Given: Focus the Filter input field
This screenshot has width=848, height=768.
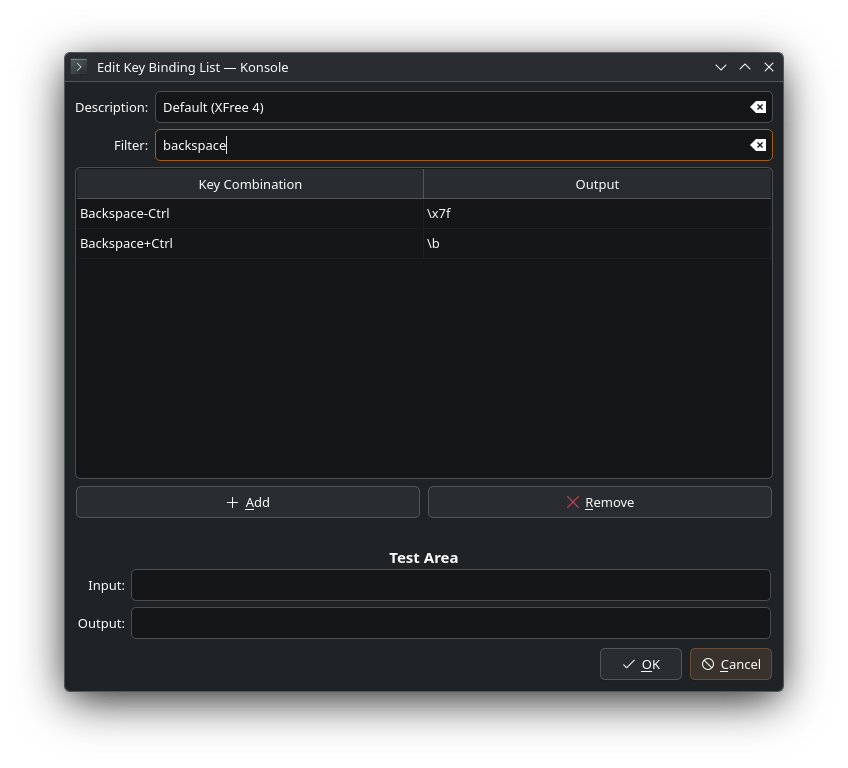Looking at the screenshot, I should click(x=450, y=145).
